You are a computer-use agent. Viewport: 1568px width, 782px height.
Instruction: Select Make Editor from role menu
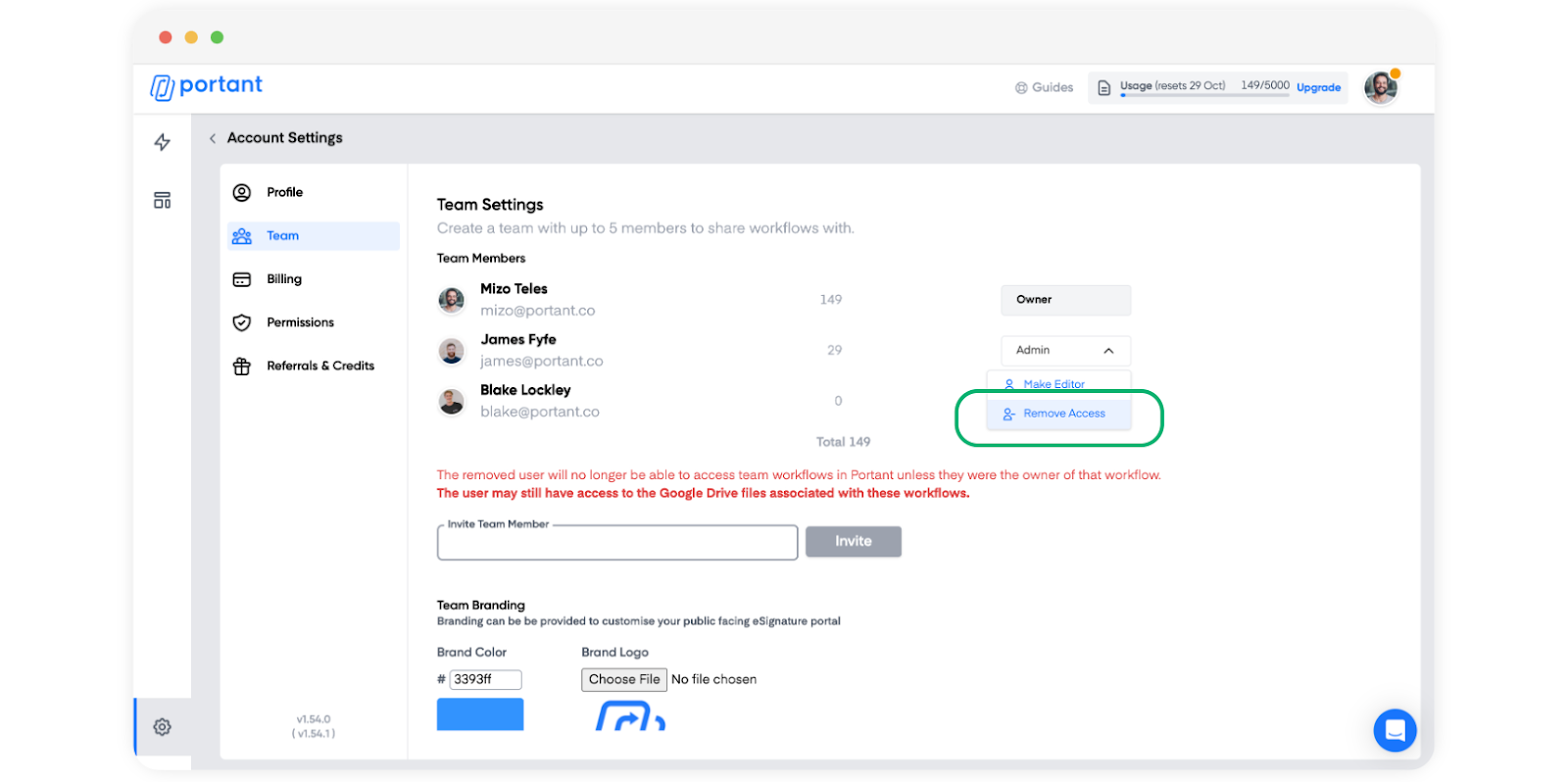[x=1058, y=383]
